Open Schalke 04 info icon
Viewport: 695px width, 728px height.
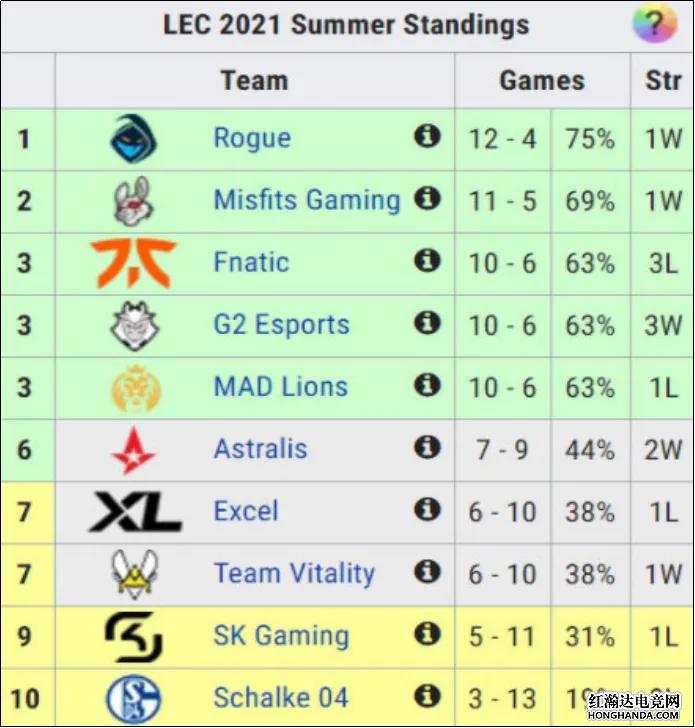tap(427, 696)
